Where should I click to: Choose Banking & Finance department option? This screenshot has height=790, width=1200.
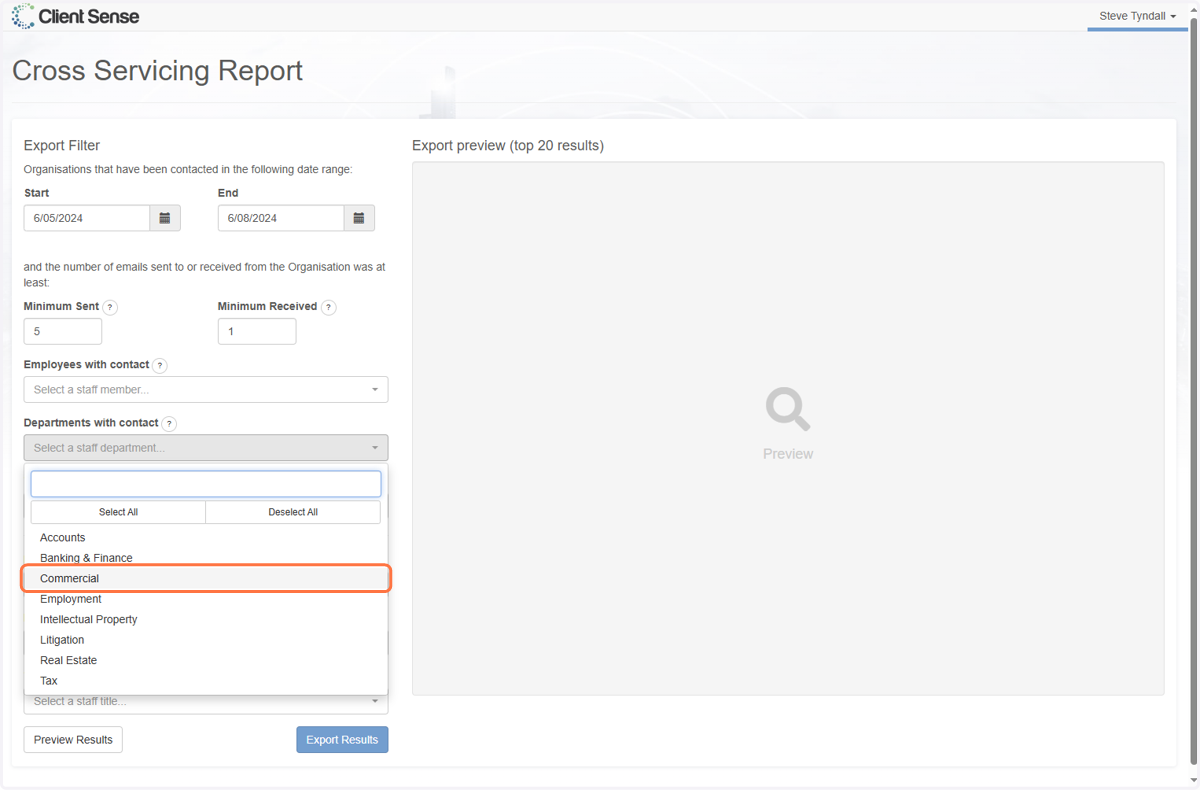(x=206, y=558)
